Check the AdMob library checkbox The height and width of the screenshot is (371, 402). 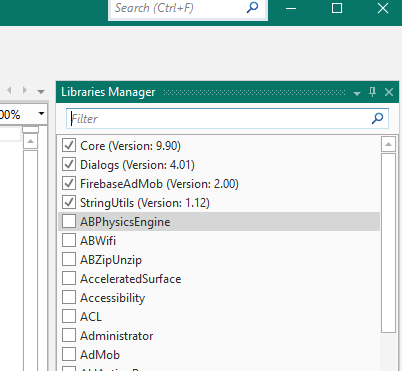[x=69, y=354]
